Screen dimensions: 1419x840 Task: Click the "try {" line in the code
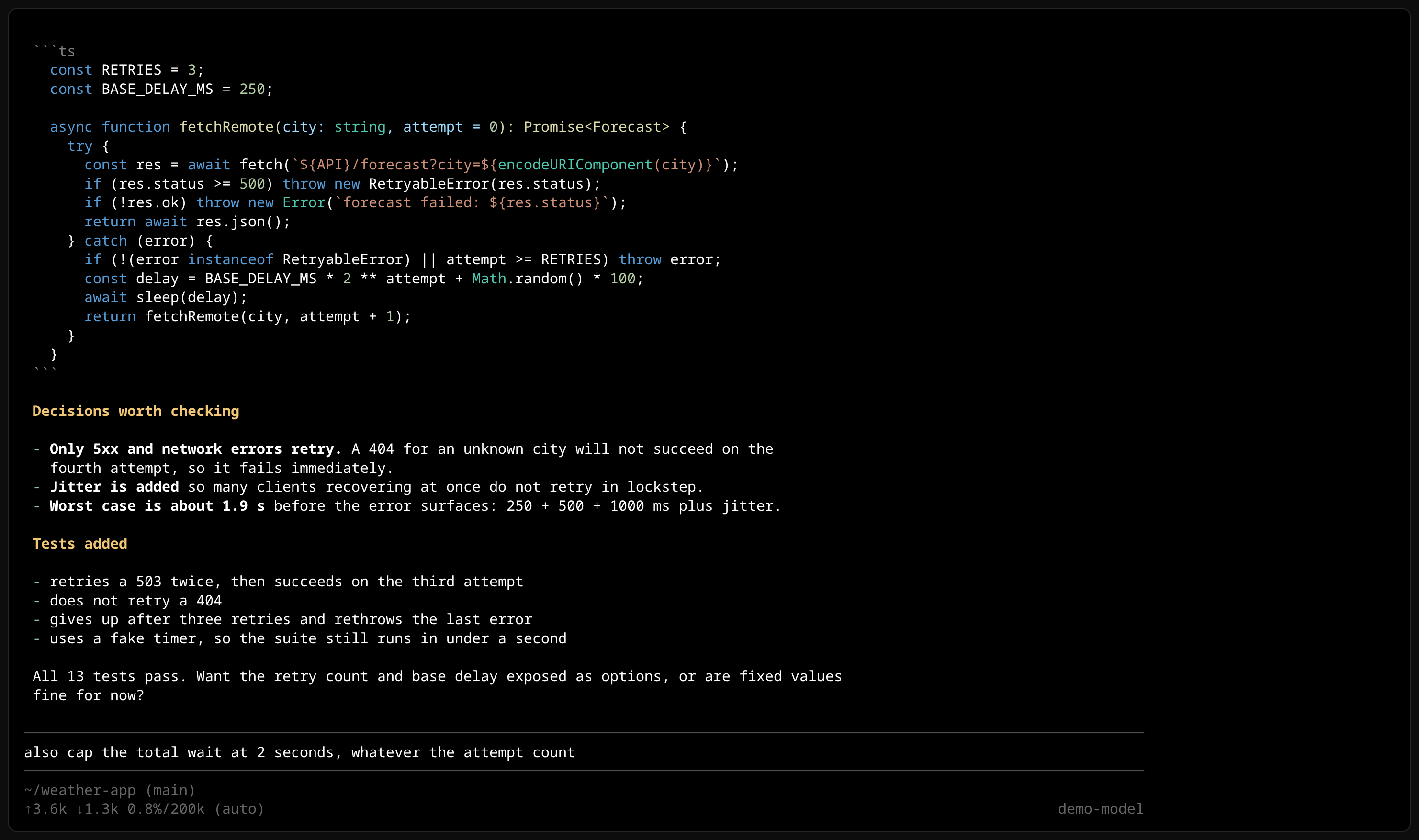tap(88, 146)
